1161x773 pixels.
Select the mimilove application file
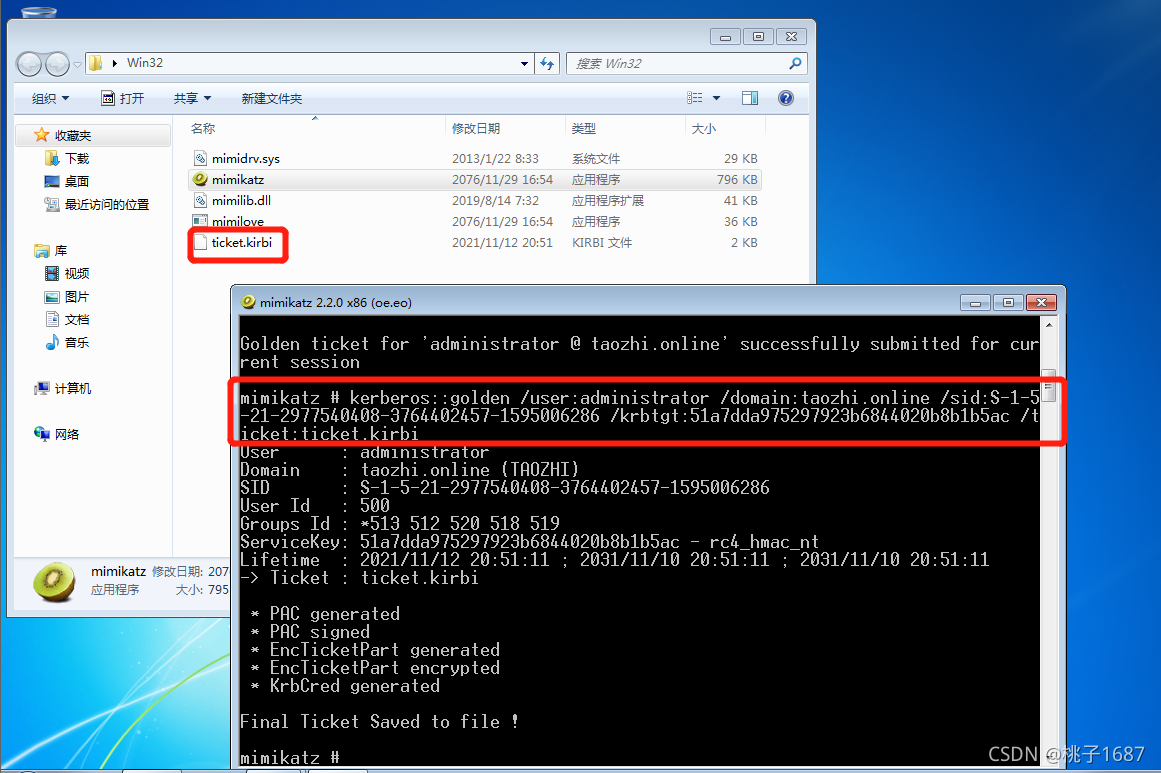click(475, 221)
